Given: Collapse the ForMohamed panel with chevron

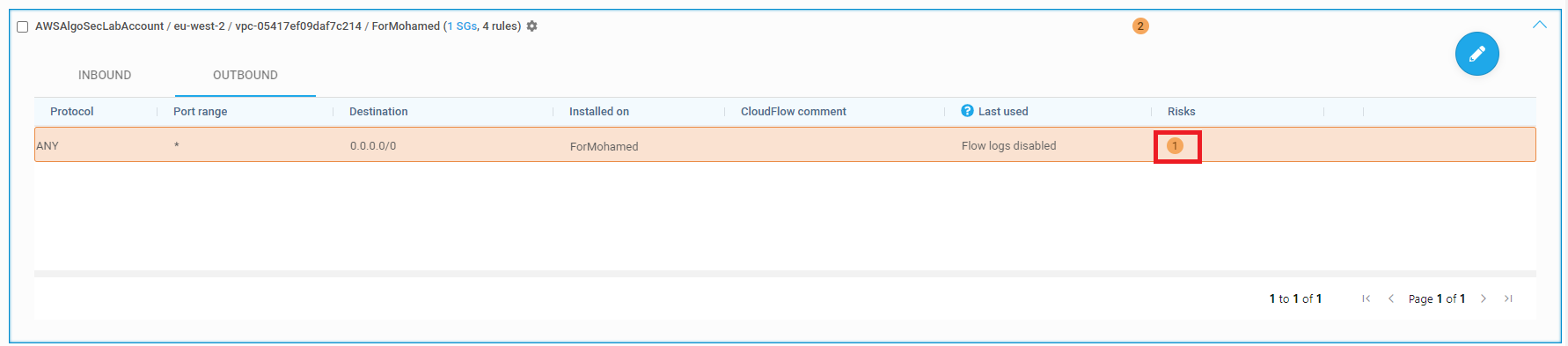Looking at the screenshot, I should 1540,25.
